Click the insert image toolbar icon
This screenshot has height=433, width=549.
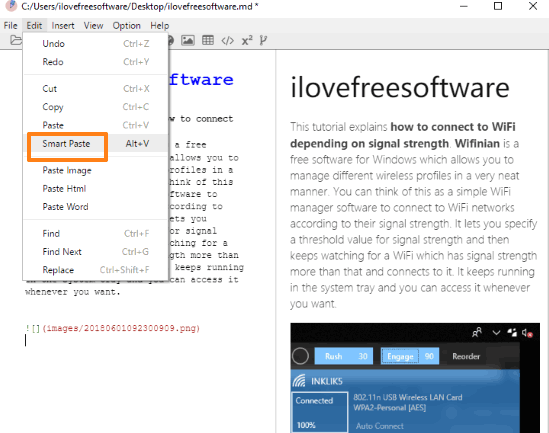tap(188, 41)
